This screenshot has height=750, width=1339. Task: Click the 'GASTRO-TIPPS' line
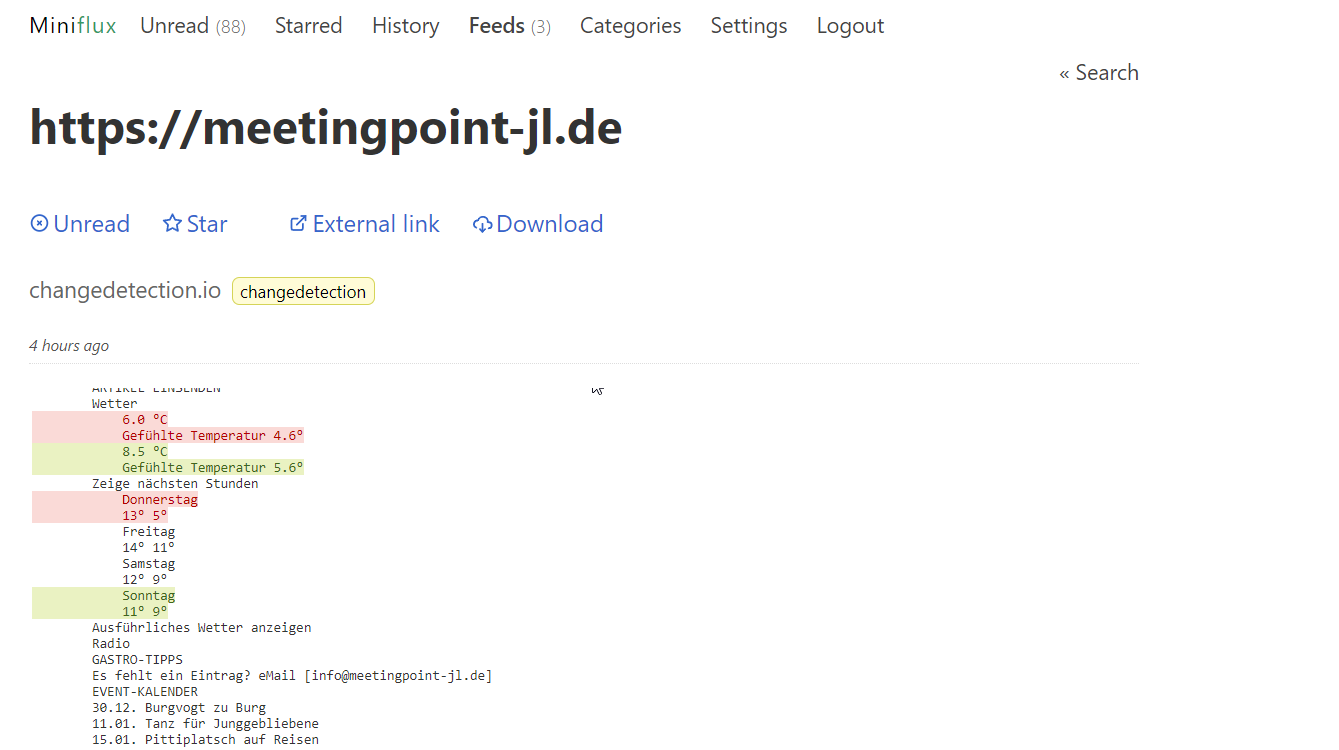tap(137, 660)
